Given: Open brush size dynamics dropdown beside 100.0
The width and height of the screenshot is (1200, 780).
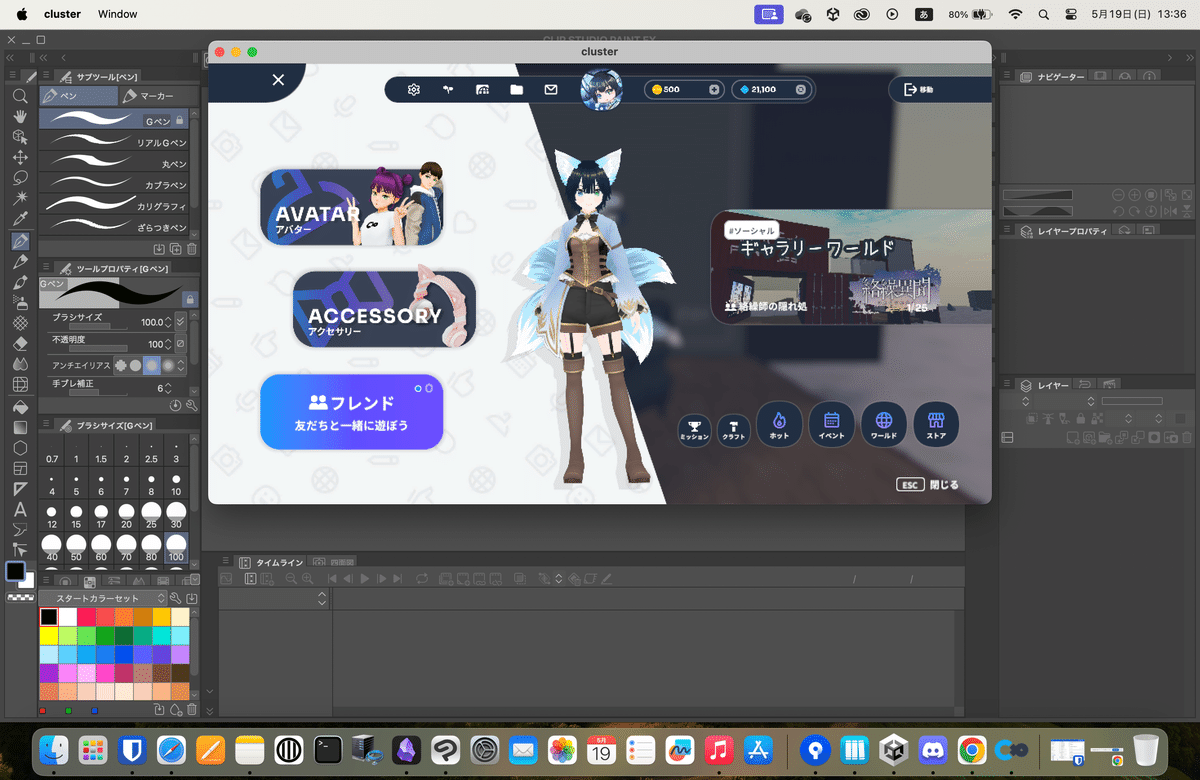Looking at the screenshot, I should [180, 322].
